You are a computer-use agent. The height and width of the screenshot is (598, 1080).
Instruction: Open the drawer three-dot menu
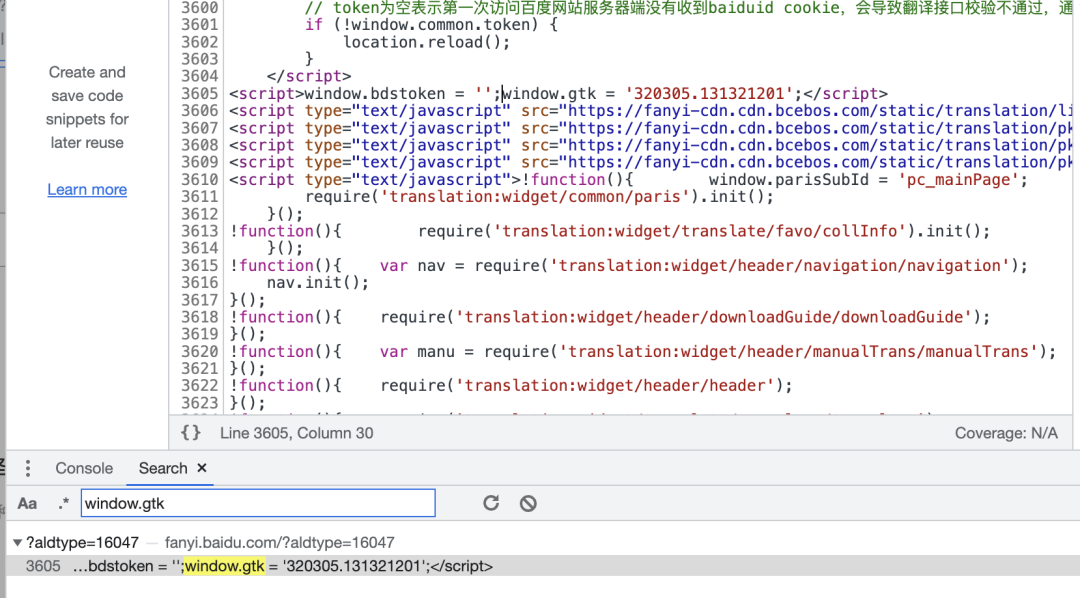(28, 468)
